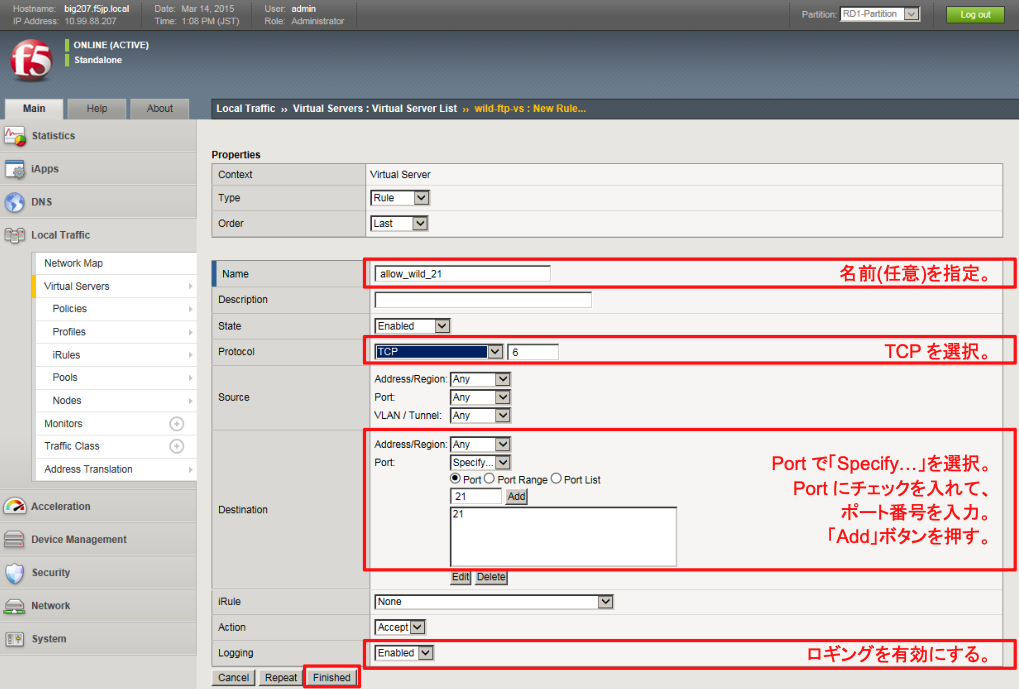This screenshot has height=689, width=1019.
Task: Switch to the About tab
Action: [x=160, y=109]
